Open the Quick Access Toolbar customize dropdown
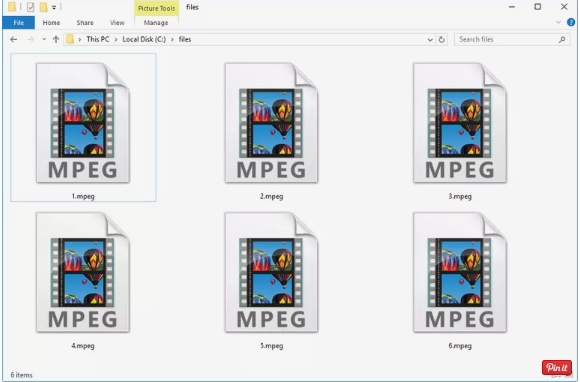The width and height of the screenshot is (580, 382). click(54, 7)
